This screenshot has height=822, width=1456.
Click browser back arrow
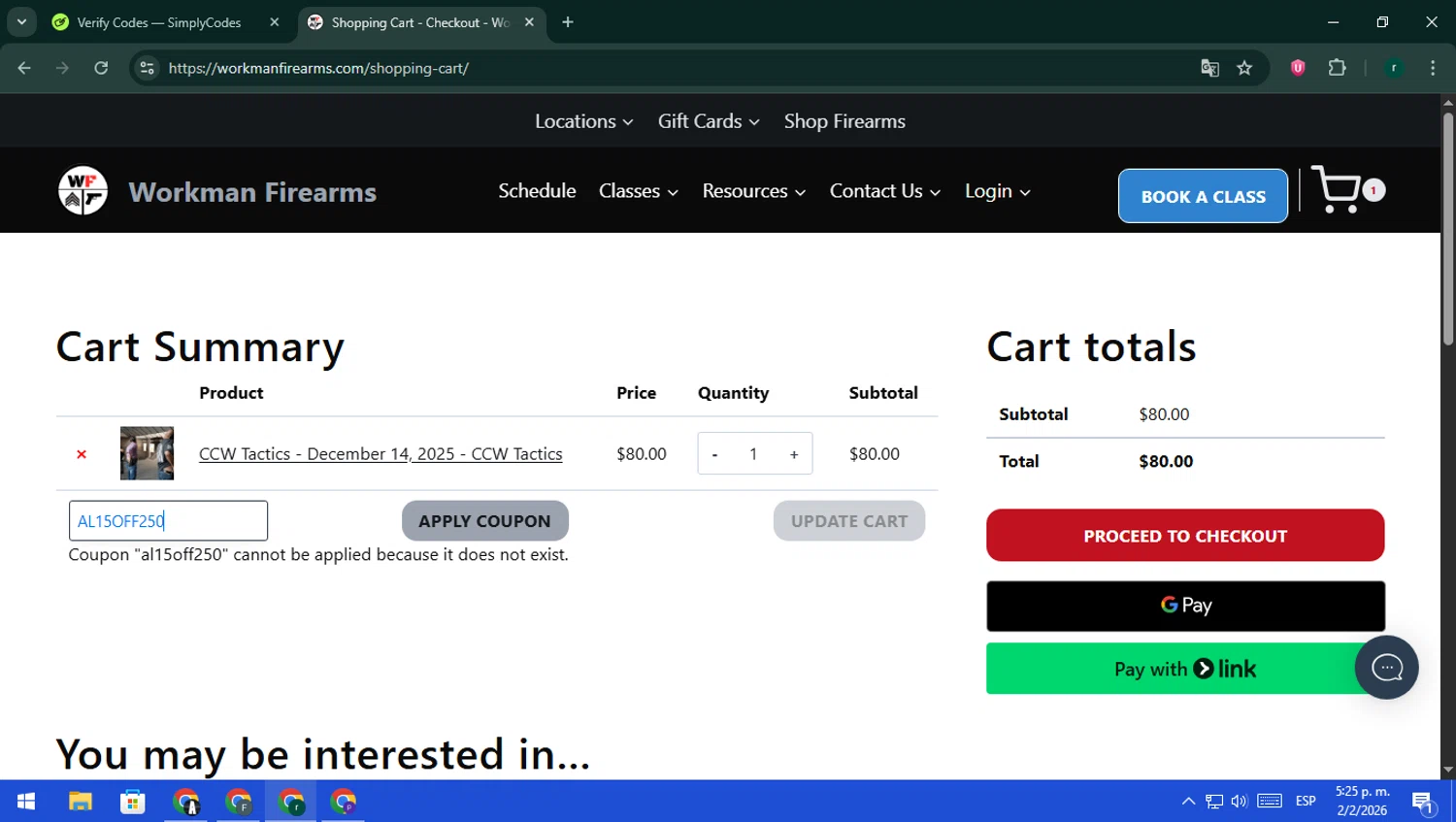(24, 68)
